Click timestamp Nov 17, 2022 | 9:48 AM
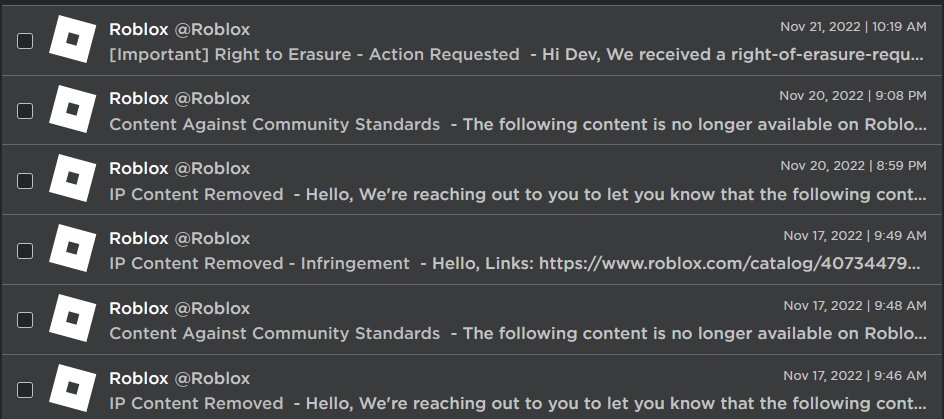The width and height of the screenshot is (944, 419). point(855,305)
